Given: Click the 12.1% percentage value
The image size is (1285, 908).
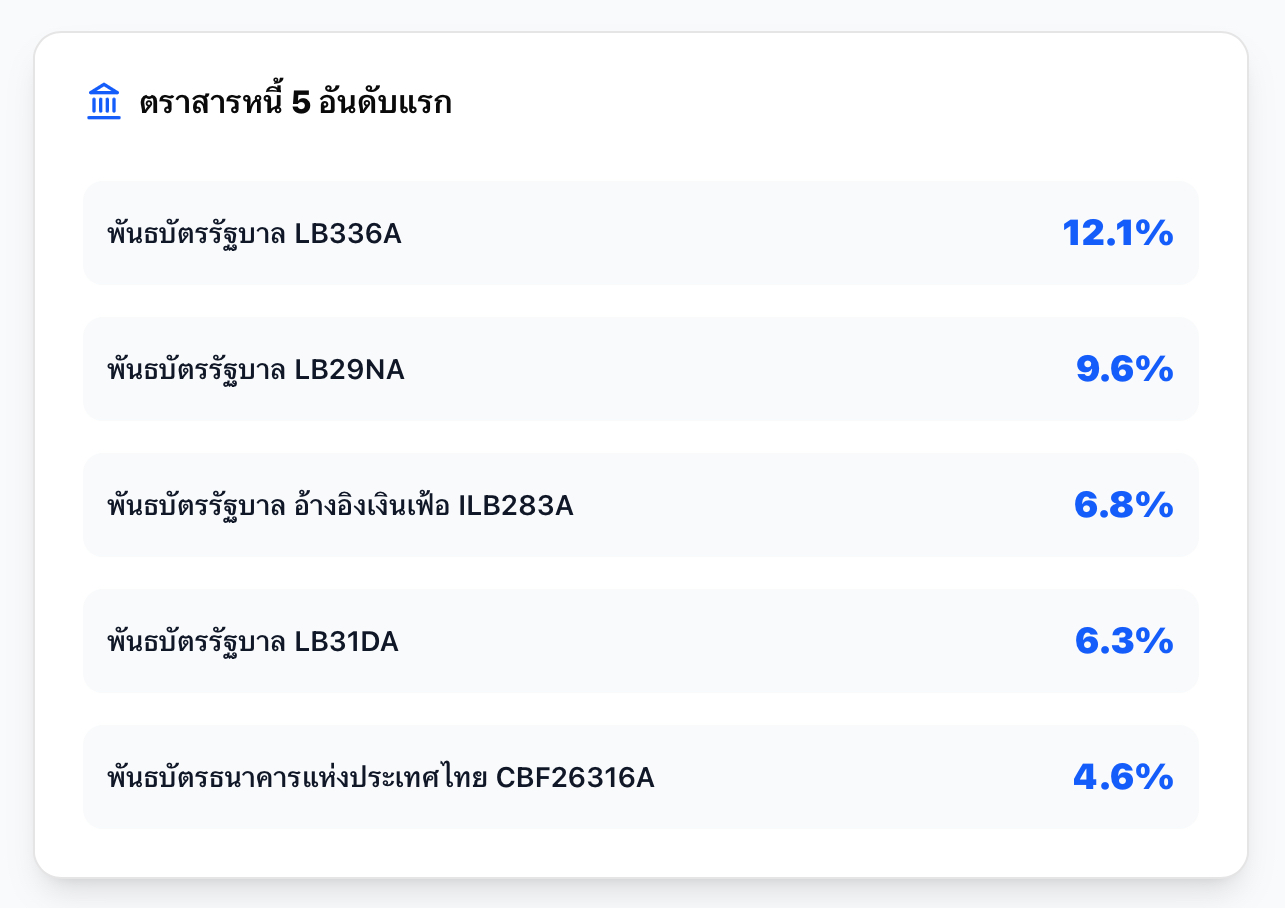Looking at the screenshot, I should (1117, 232).
